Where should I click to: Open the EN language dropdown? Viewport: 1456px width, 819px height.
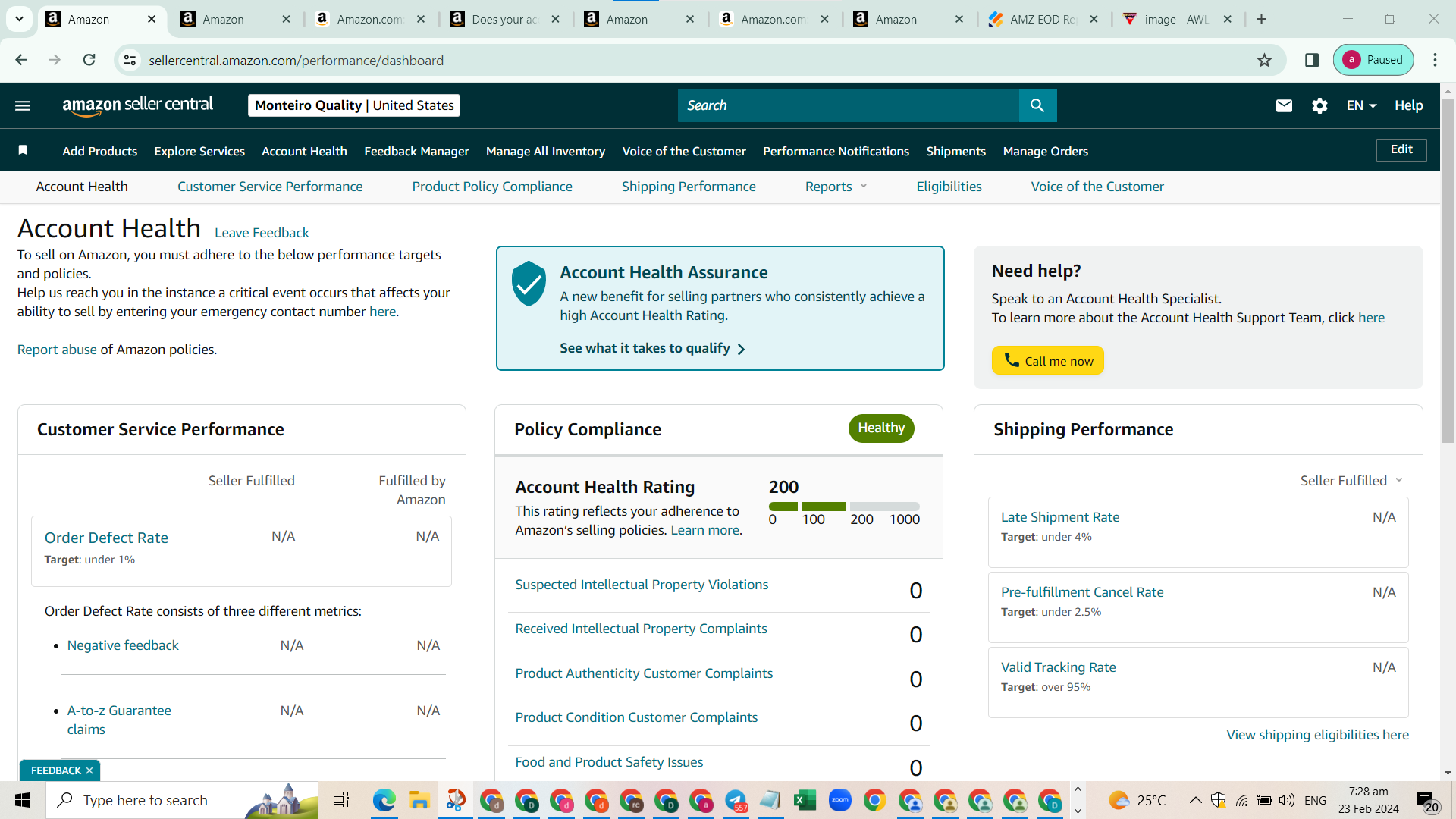point(1361,105)
